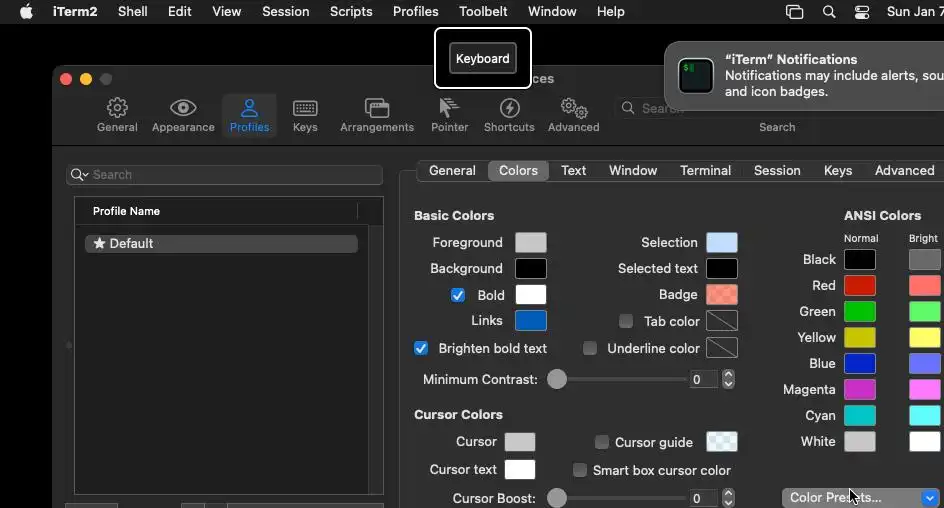Viewport: 944px width, 508px height.
Task: Open the Background color swatch
Action: pyautogui.click(x=531, y=268)
